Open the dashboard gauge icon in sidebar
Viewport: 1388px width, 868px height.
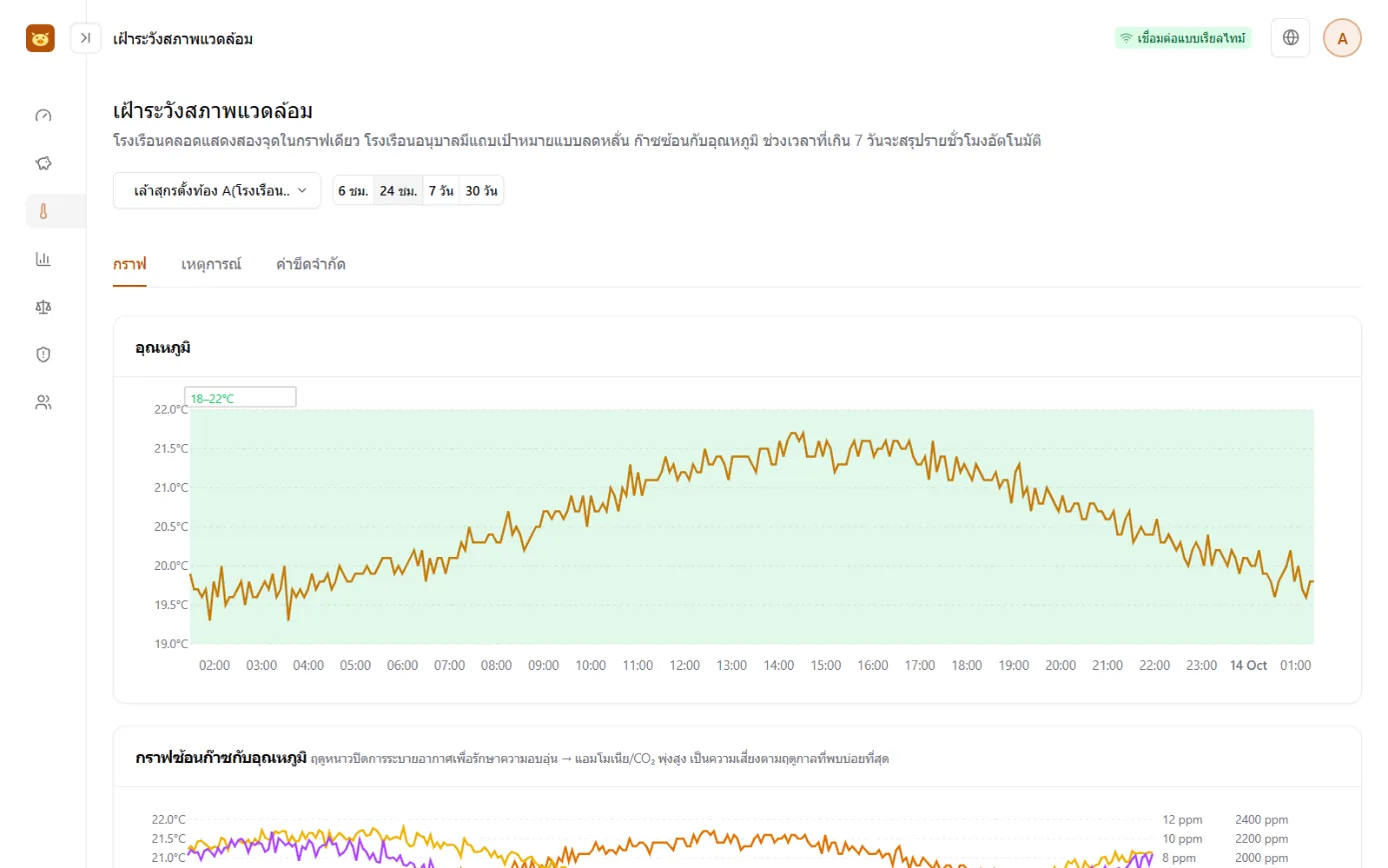(x=43, y=115)
